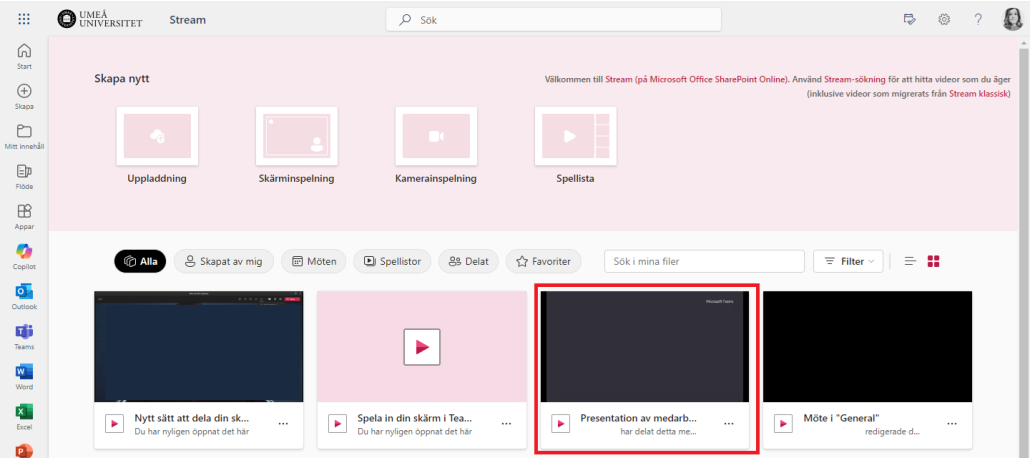Viewport: 1030px width, 458px height.
Task: Open Mitt innehåll folder icon
Action: [x=24, y=130]
